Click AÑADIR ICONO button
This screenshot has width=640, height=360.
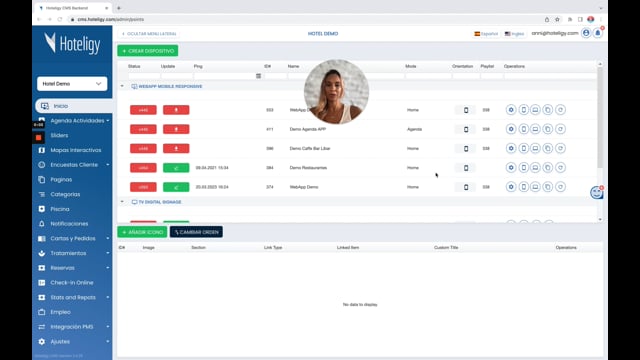pyautogui.click(x=142, y=232)
